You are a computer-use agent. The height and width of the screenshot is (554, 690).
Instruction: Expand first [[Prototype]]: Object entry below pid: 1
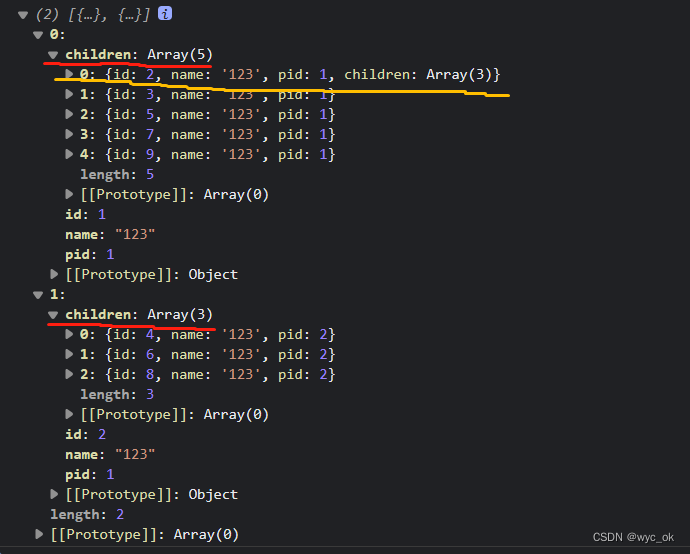[54, 274]
